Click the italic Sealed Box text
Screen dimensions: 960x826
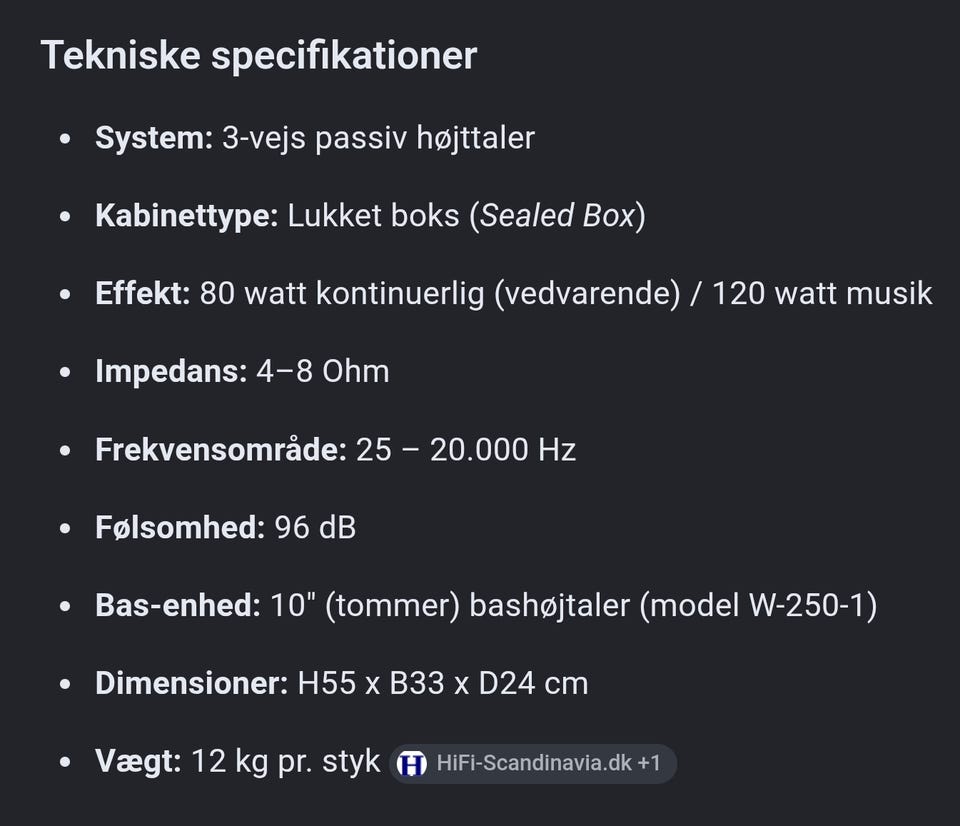pyautogui.click(x=557, y=216)
